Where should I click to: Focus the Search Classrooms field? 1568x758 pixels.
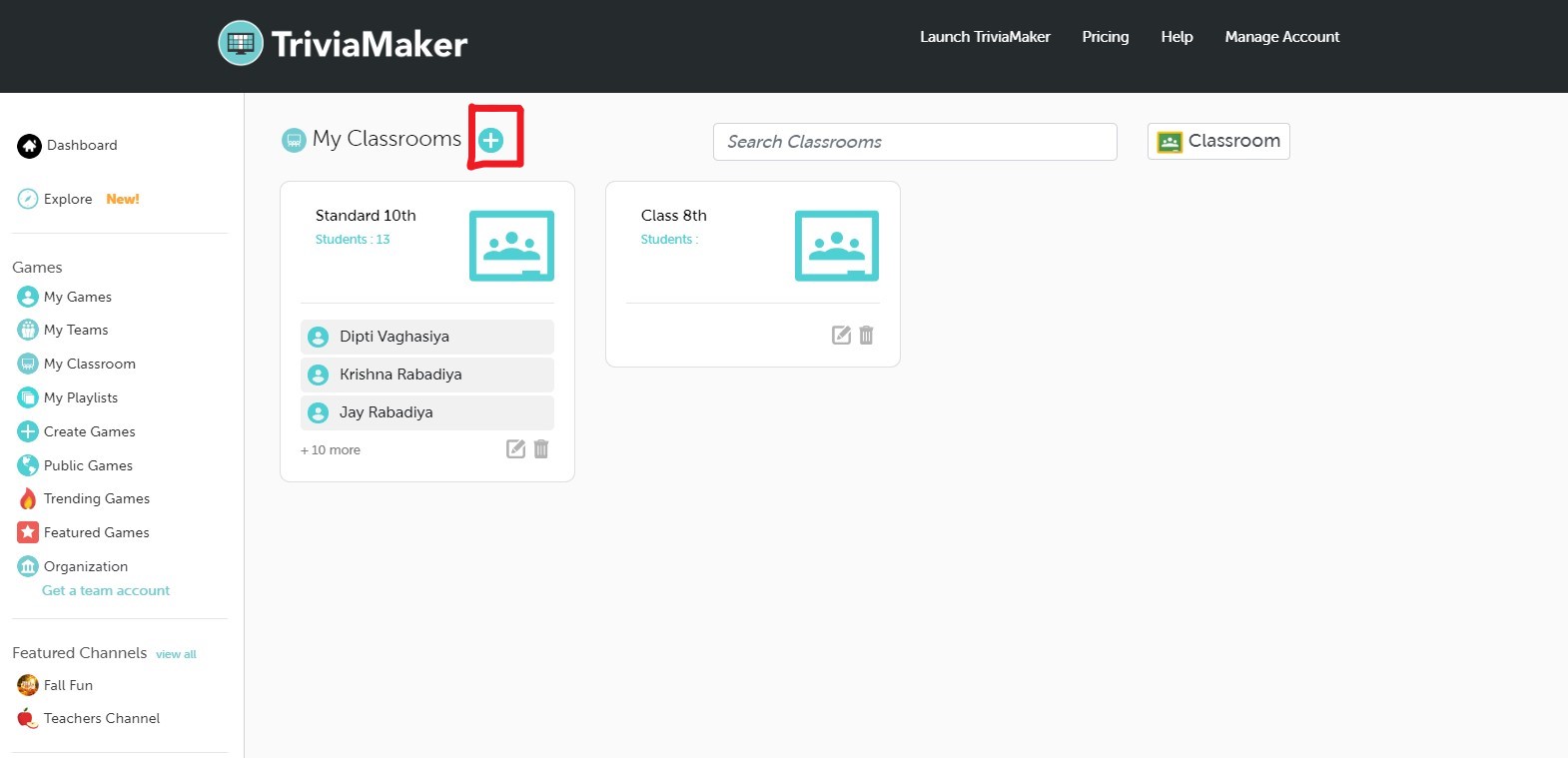tap(914, 142)
